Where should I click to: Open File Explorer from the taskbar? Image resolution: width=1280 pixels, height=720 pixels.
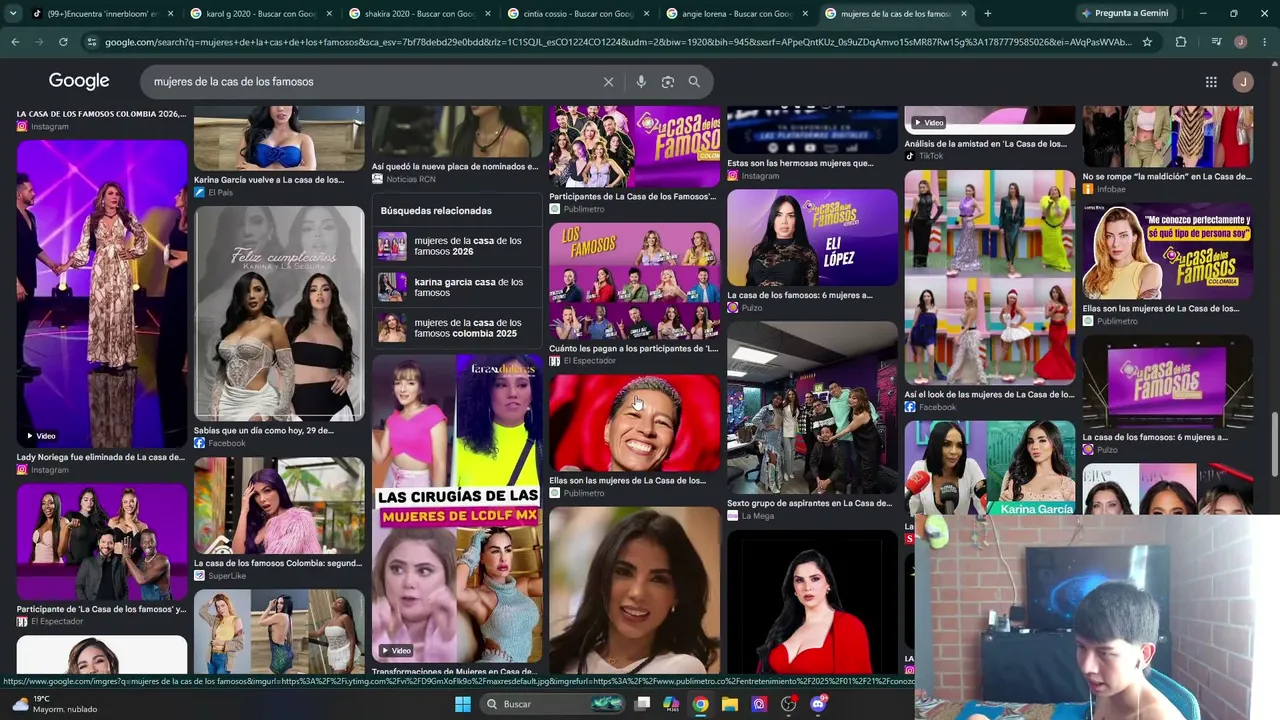tap(730, 704)
